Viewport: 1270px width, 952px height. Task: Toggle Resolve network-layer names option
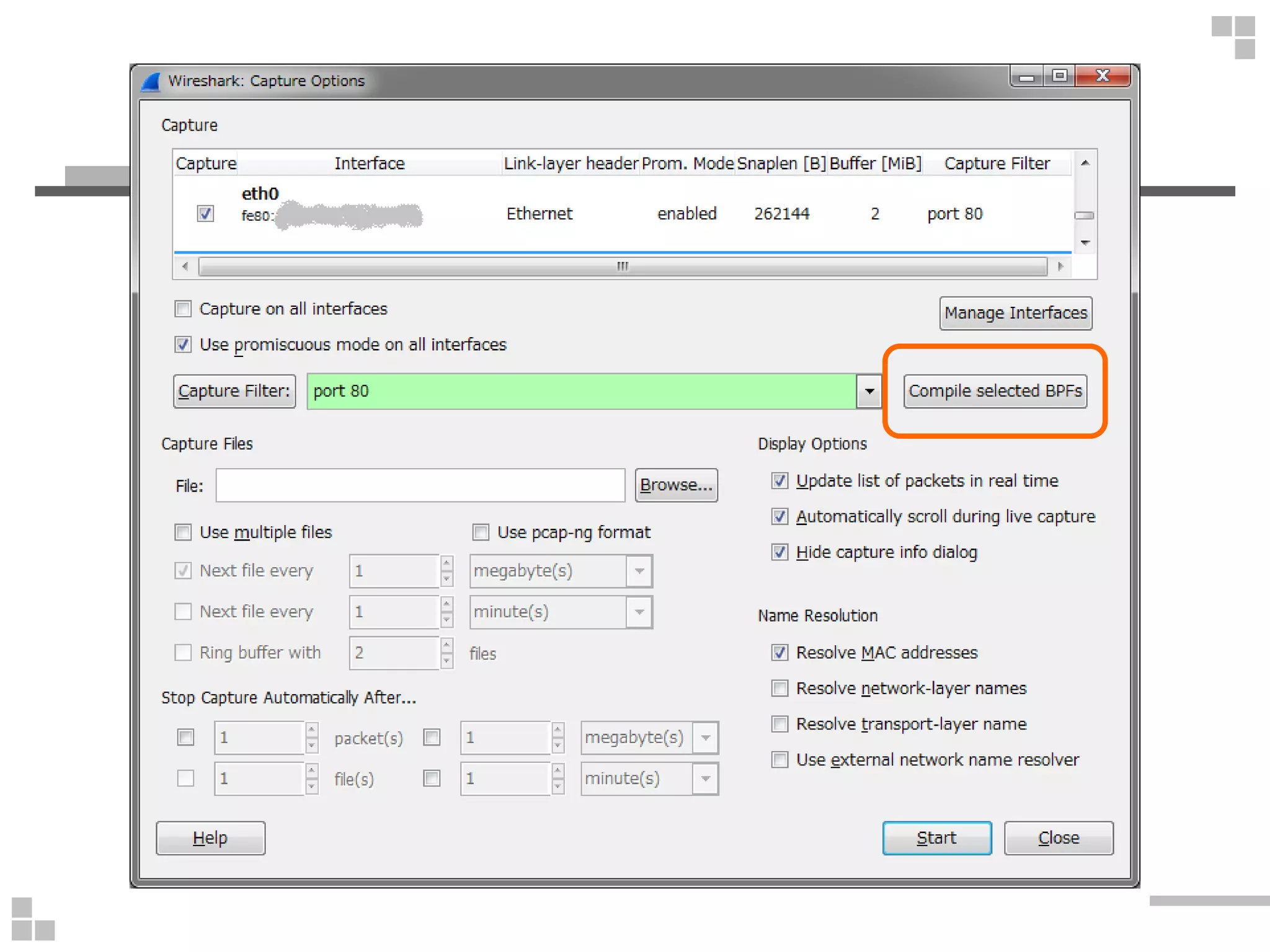779,688
